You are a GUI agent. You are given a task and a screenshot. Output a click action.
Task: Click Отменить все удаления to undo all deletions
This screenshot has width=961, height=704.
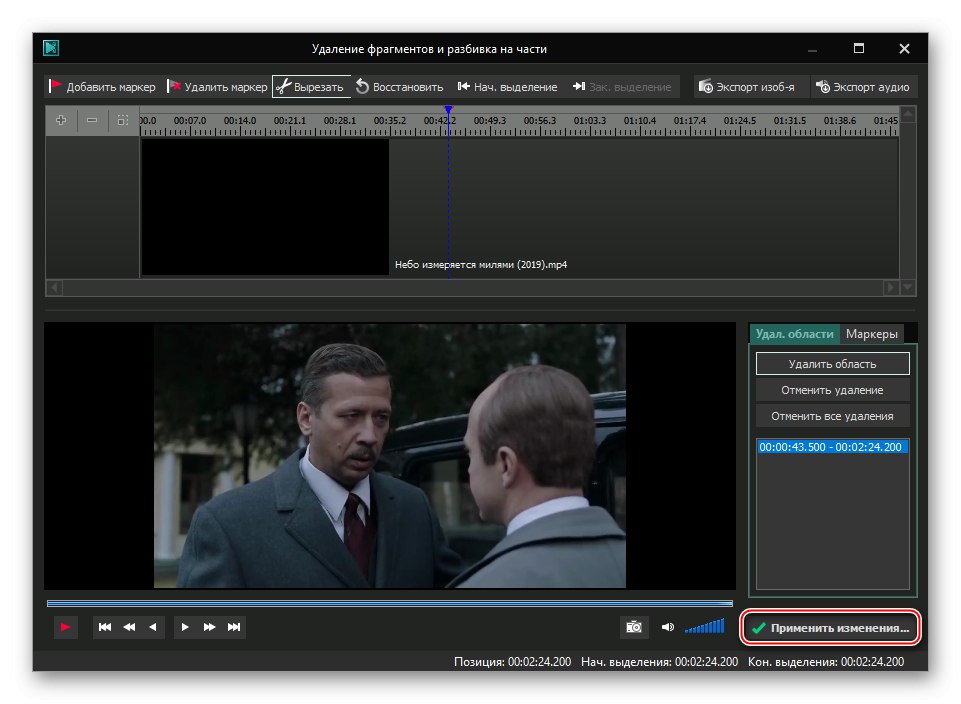pyautogui.click(x=831, y=415)
